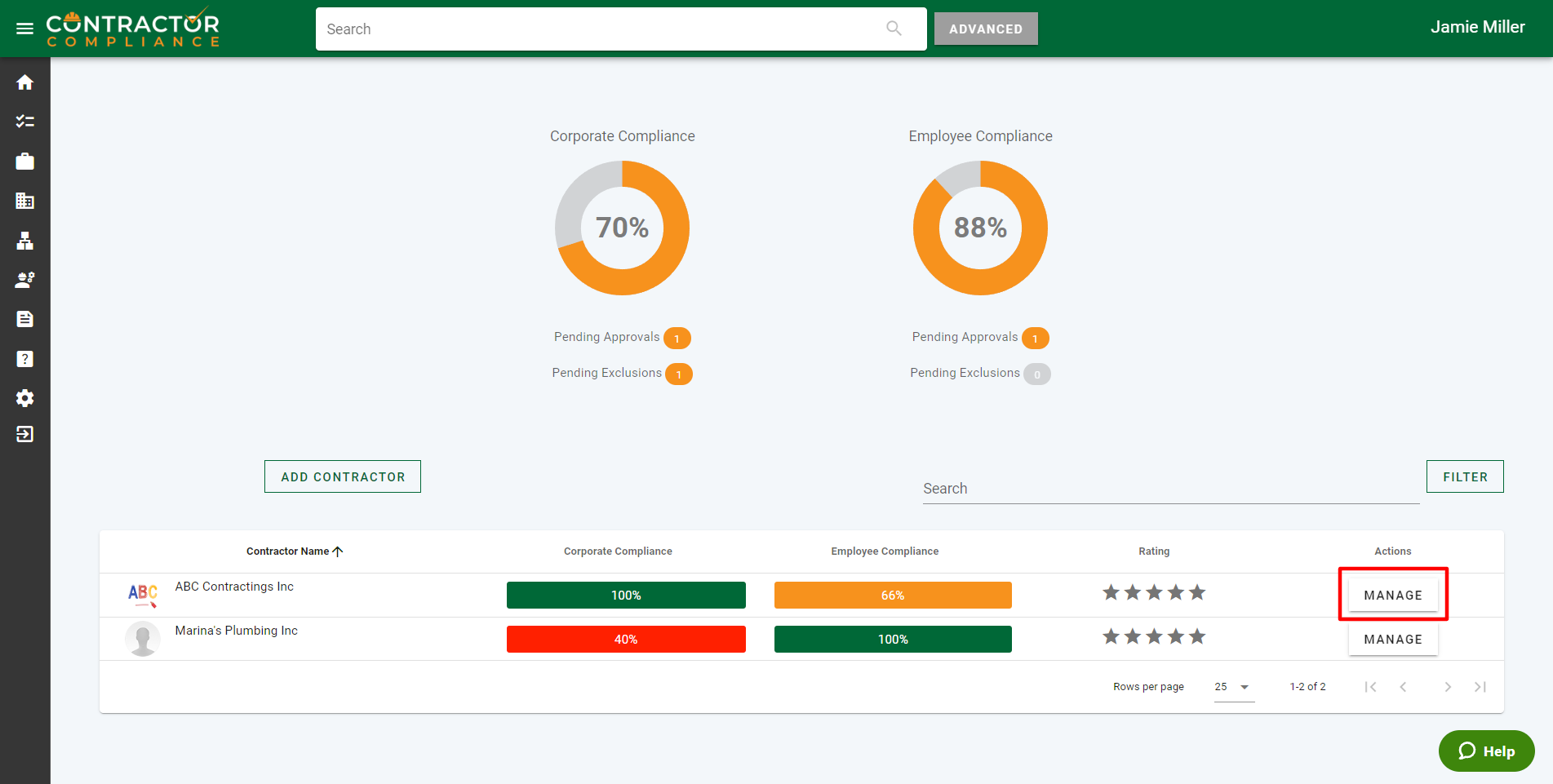Open the Help chat widget
The height and width of the screenshot is (784, 1553).
1486,751
